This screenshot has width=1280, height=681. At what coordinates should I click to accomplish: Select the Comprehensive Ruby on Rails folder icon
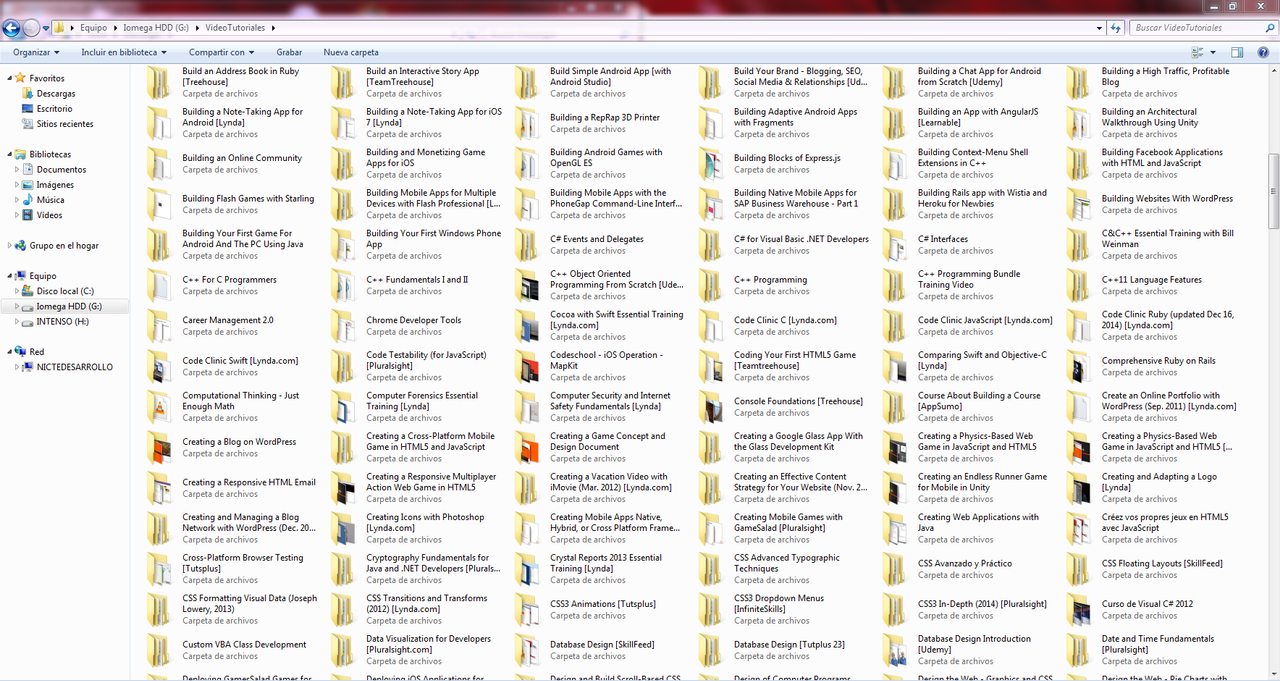coord(1079,366)
